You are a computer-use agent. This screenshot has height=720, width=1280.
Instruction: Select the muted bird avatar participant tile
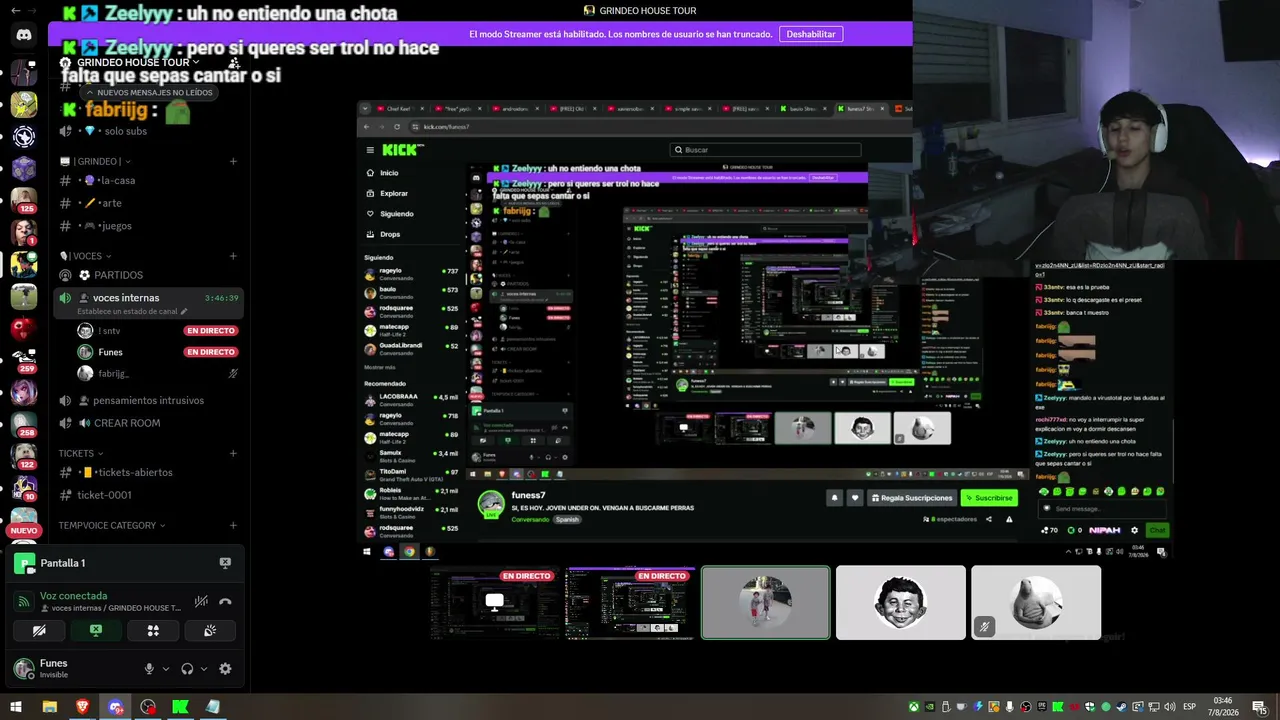tap(1036, 602)
